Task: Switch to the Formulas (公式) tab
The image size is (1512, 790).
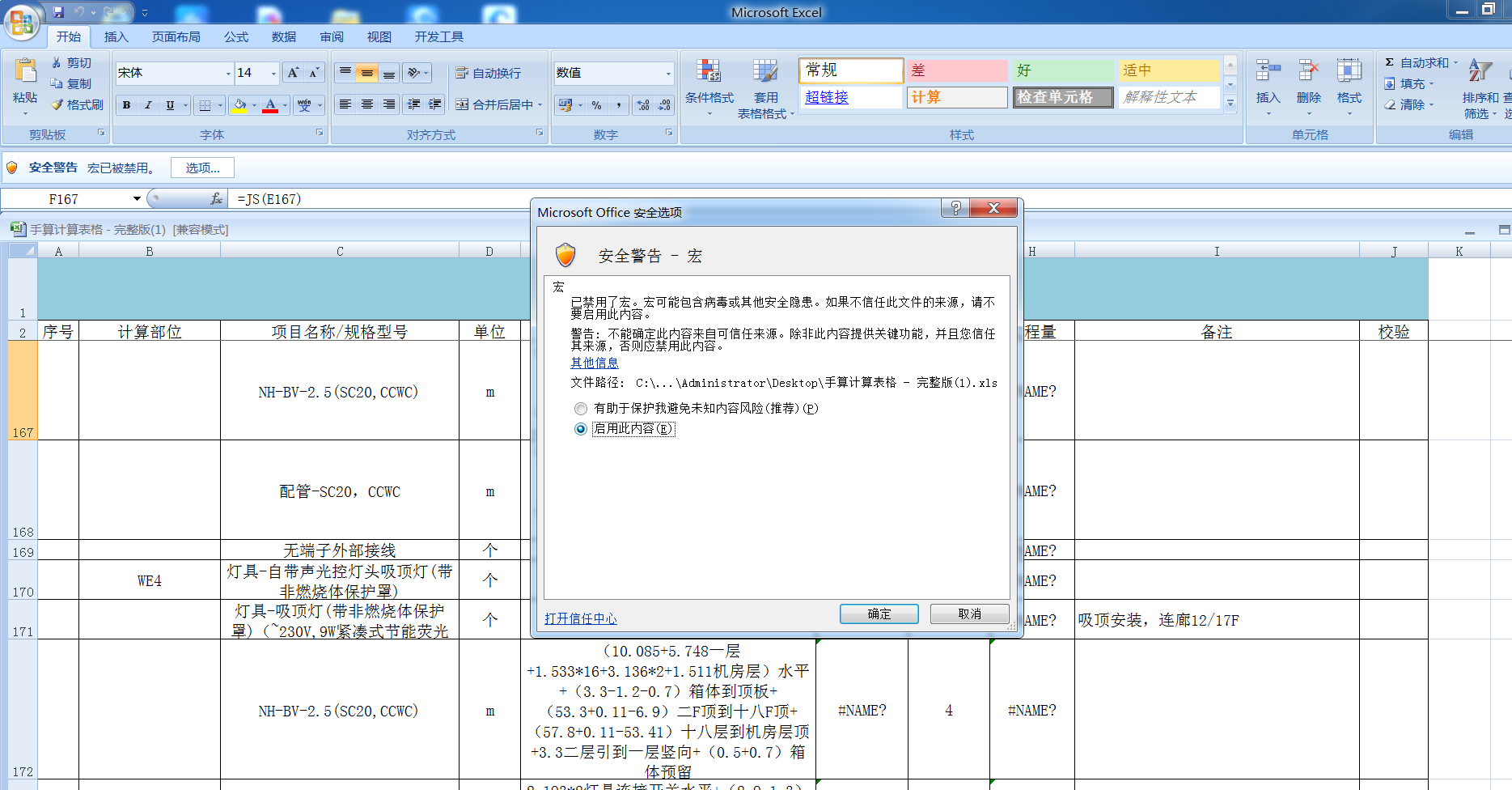Action: (236, 36)
